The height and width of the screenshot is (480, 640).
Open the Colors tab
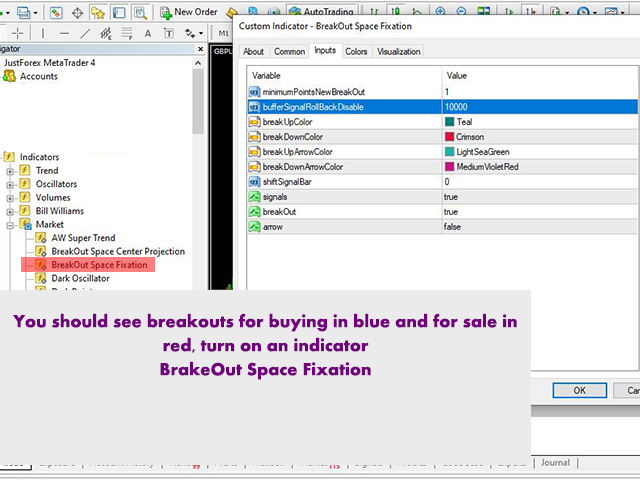(356, 51)
